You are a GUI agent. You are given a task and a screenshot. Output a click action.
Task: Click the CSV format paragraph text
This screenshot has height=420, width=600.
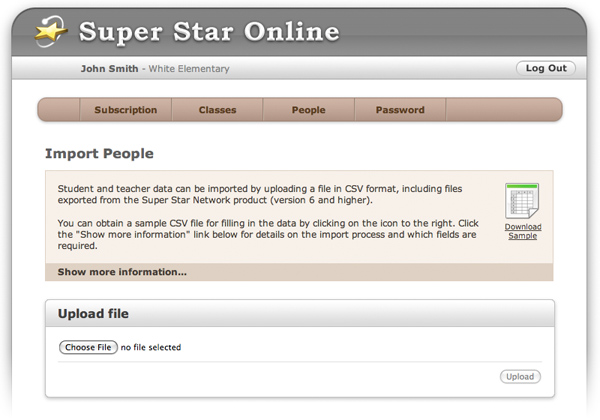pyautogui.click(x=260, y=194)
